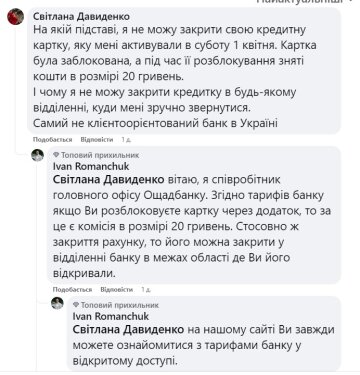Open timestamp of the main comment
The width and height of the screenshot is (360, 375).
tap(126, 140)
